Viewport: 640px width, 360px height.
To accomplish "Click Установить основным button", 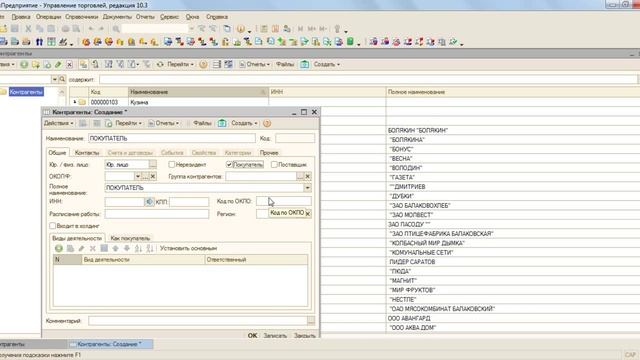I will (x=188, y=248).
